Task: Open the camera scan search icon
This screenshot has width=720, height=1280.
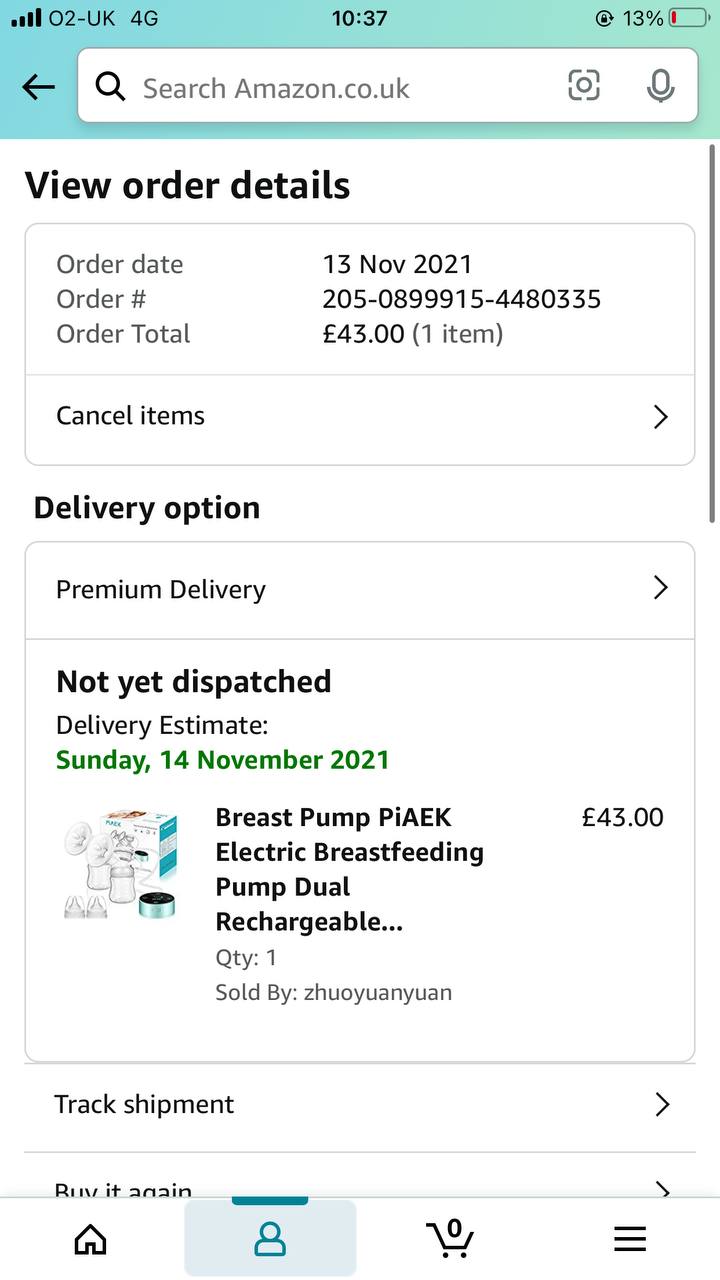Action: click(x=584, y=86)
